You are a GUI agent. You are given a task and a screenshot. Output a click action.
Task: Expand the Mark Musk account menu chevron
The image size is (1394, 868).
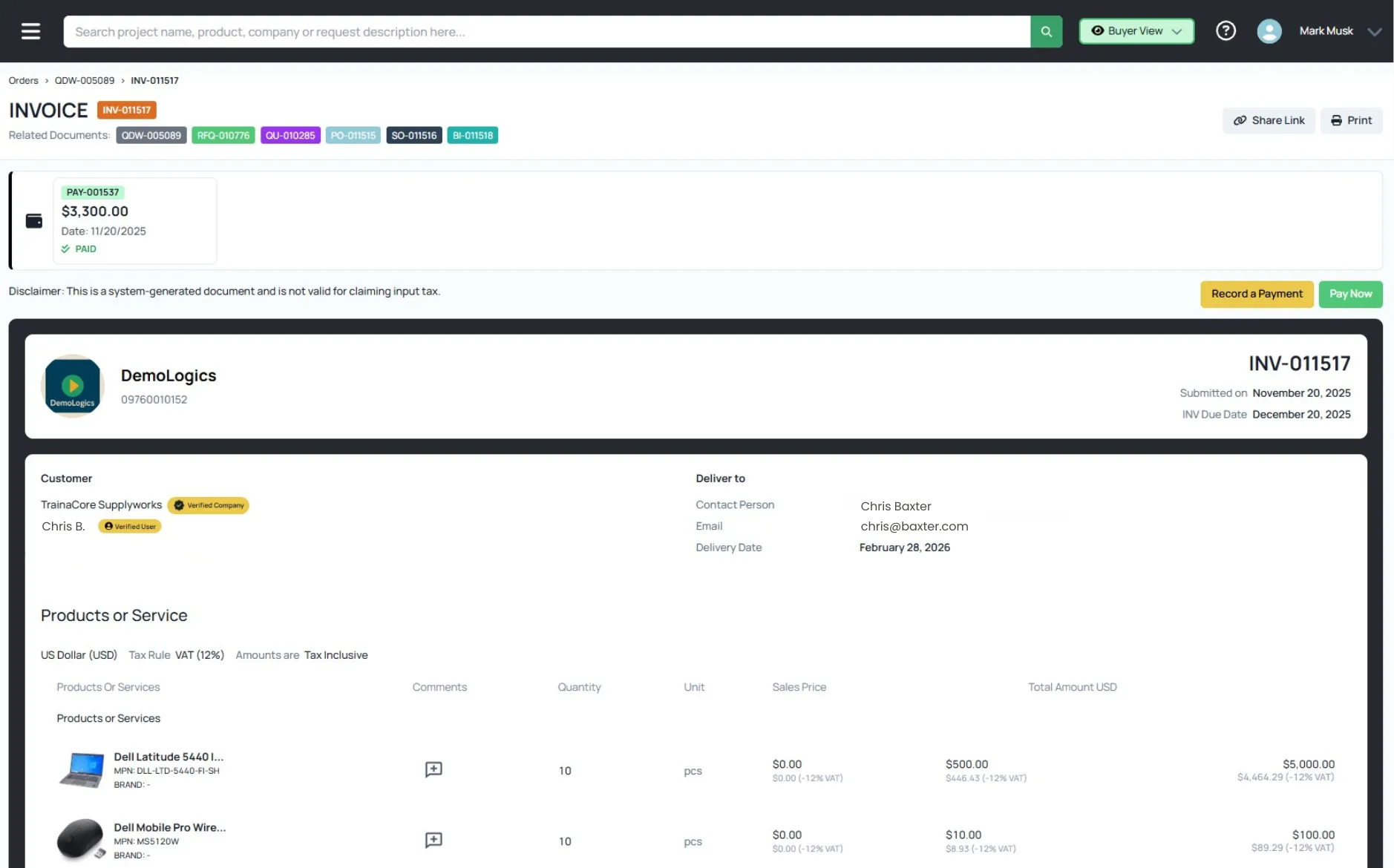click(1374, 32)
